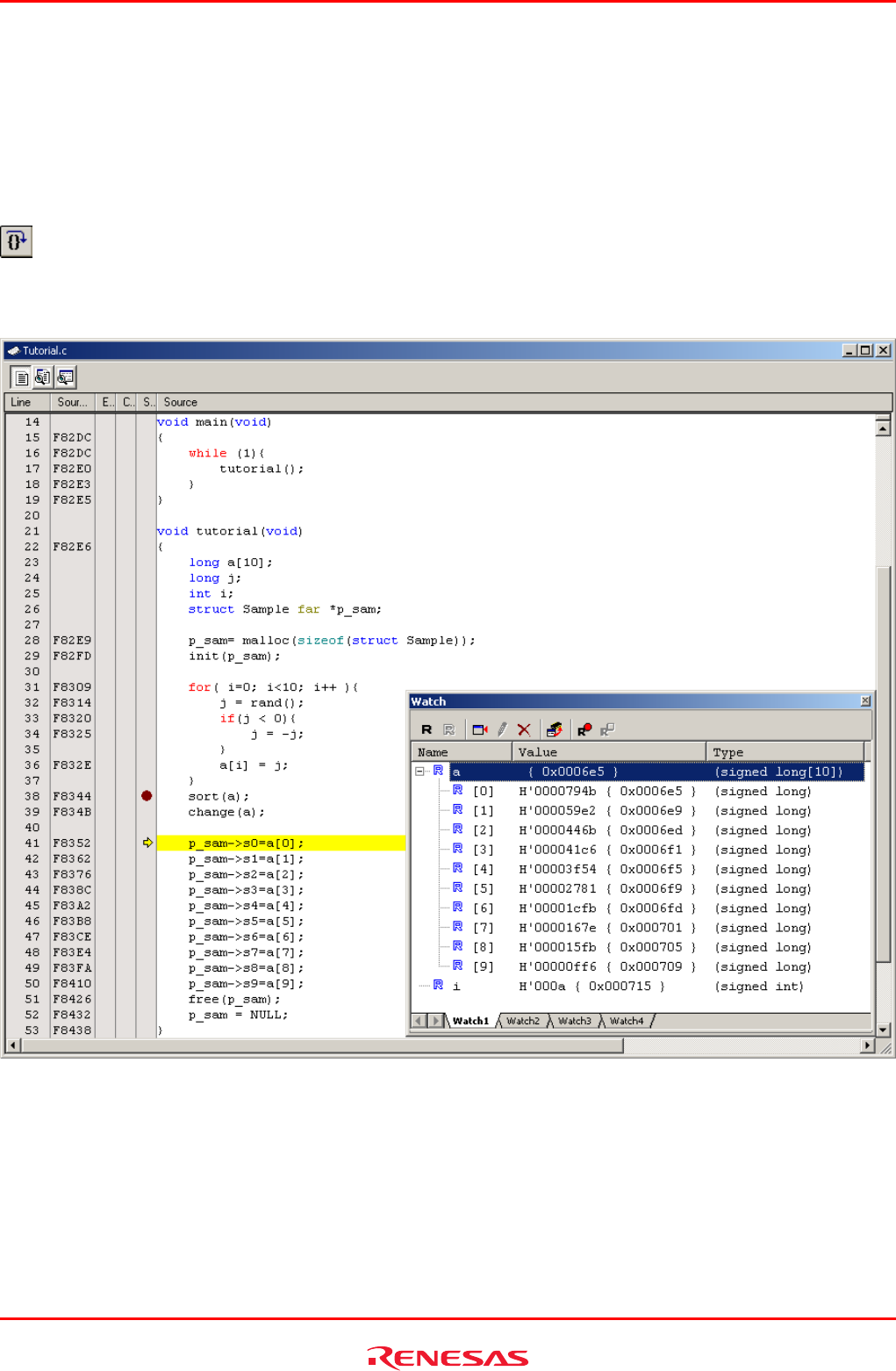Select the Watch3 tab
Image resolution: width=896 pixels, height=1371 pixels.
click(x=575, y=1021)
